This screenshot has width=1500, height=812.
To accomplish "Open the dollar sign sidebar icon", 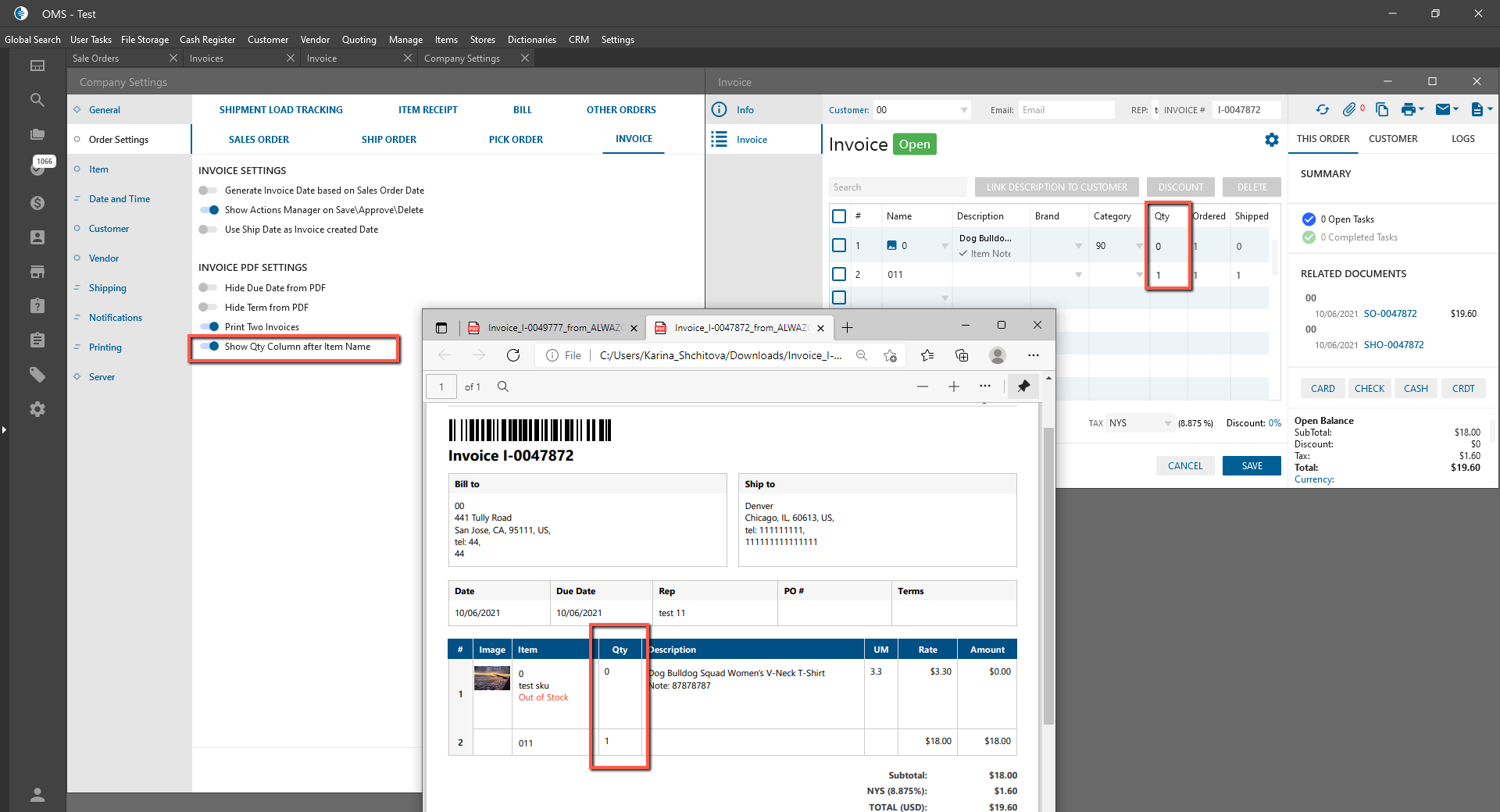I will coord(37,203).
